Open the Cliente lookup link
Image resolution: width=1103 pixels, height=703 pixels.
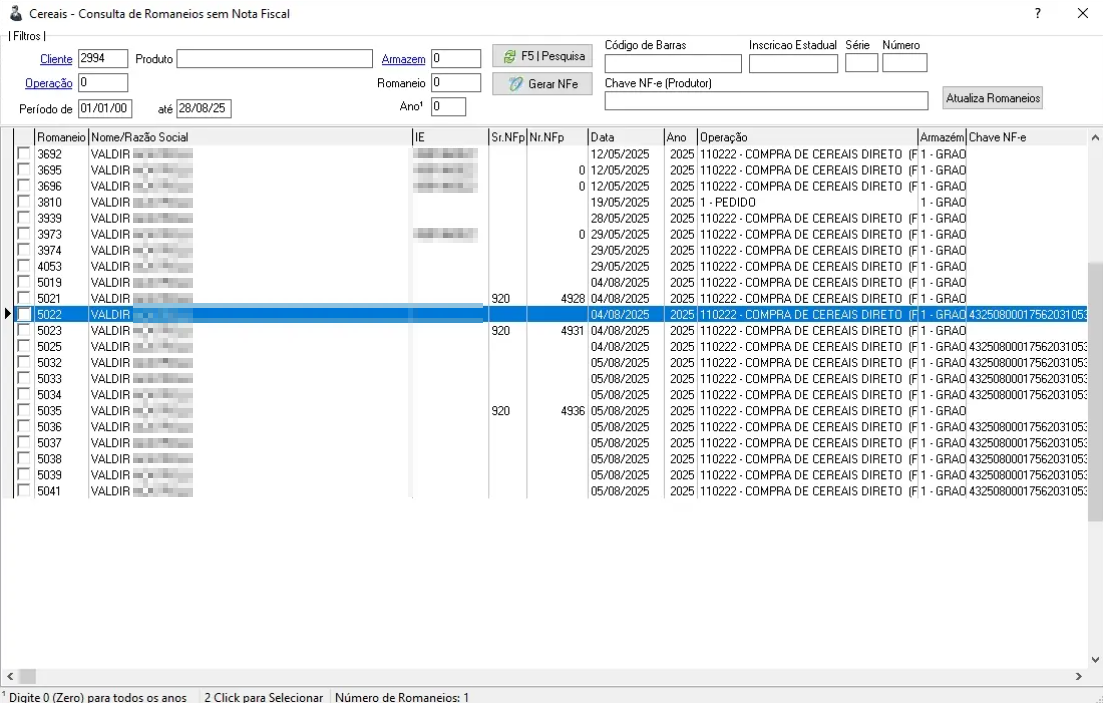click(x=56, y=59)
